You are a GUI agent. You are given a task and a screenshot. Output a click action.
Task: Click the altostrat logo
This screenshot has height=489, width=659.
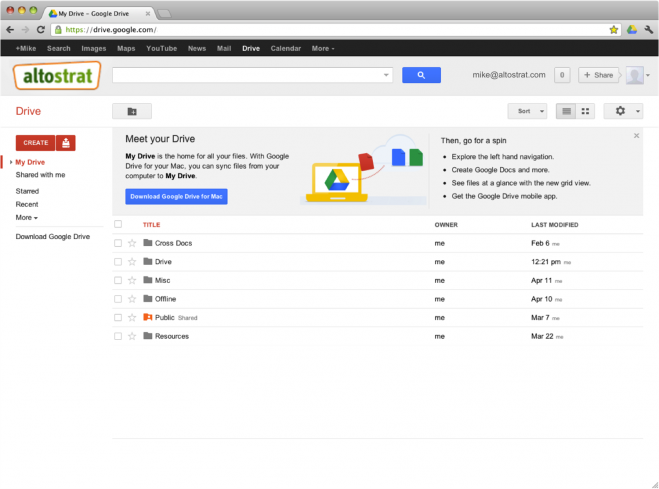coord(57,76)
